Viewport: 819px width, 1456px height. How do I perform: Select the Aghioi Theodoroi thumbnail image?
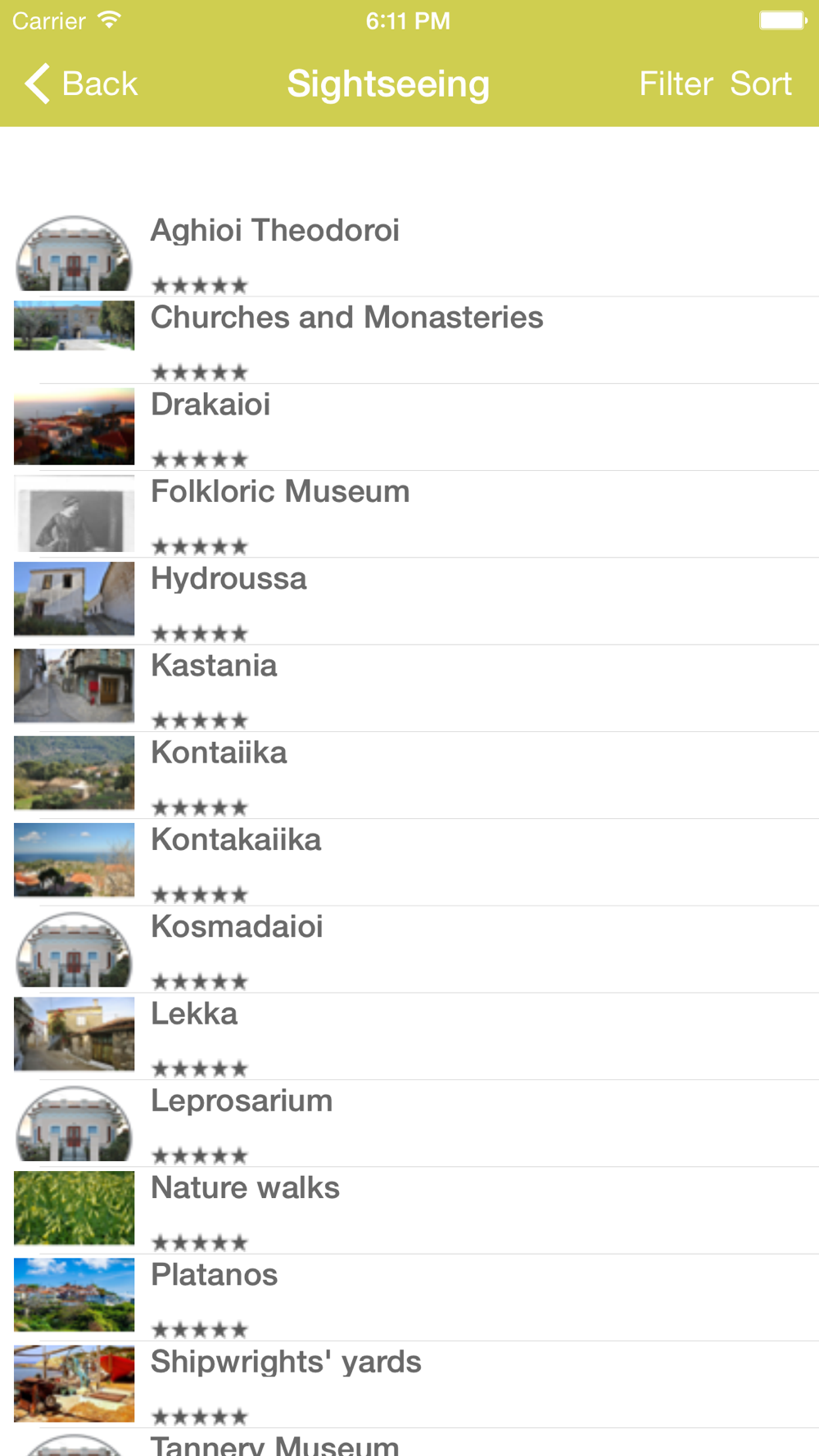pos(74,253)
